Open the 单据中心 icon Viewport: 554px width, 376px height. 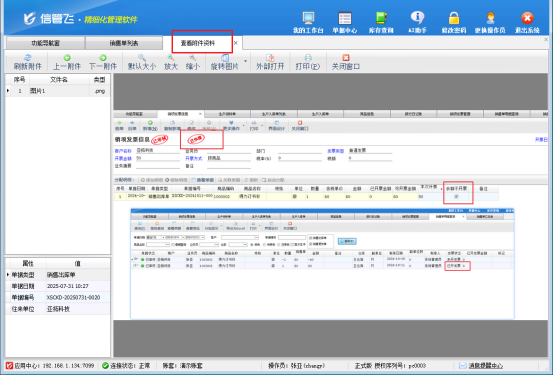tap(344, 23)
